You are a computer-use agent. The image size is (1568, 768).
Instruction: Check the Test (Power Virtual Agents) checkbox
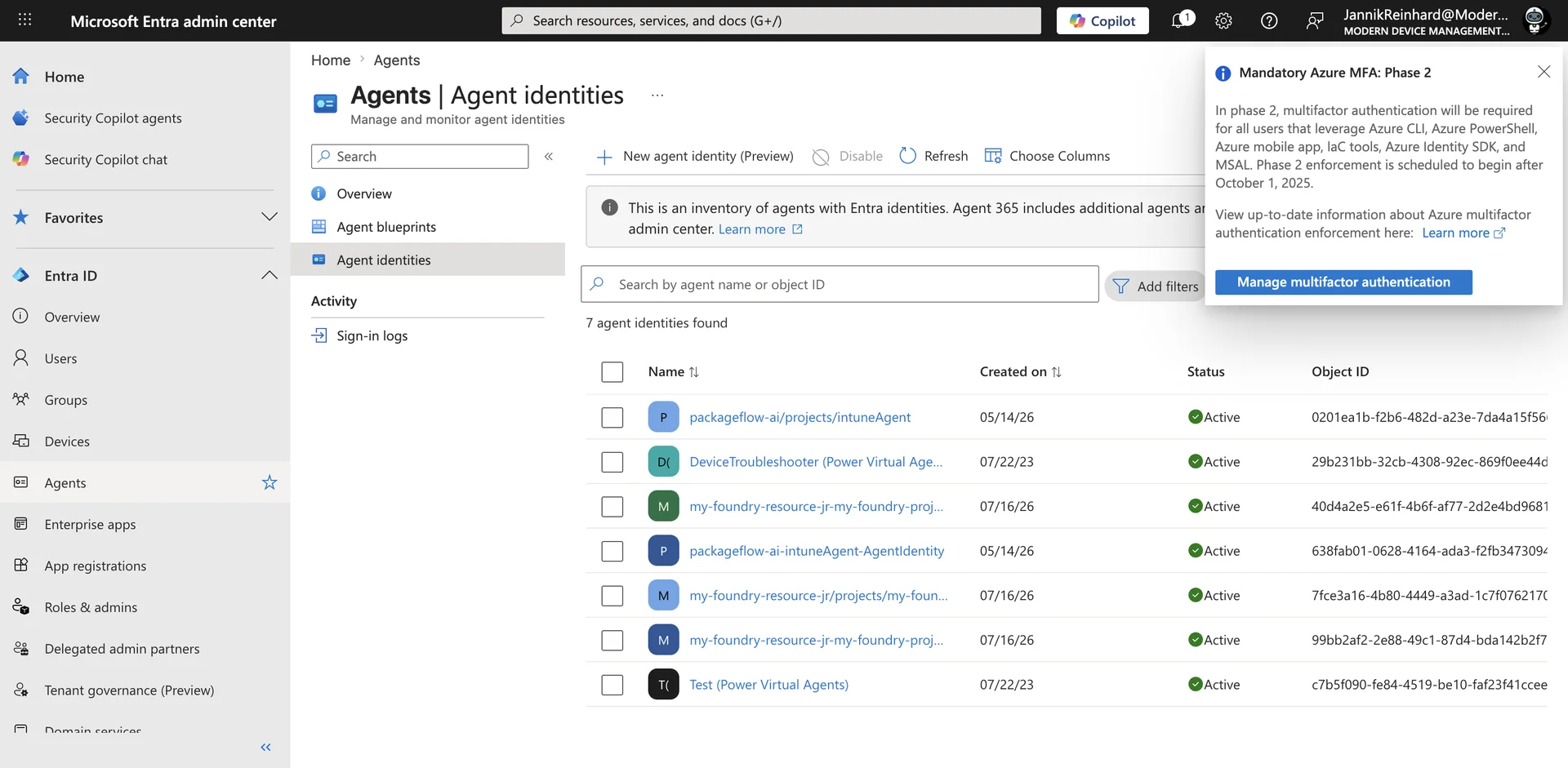pos(612,685)
